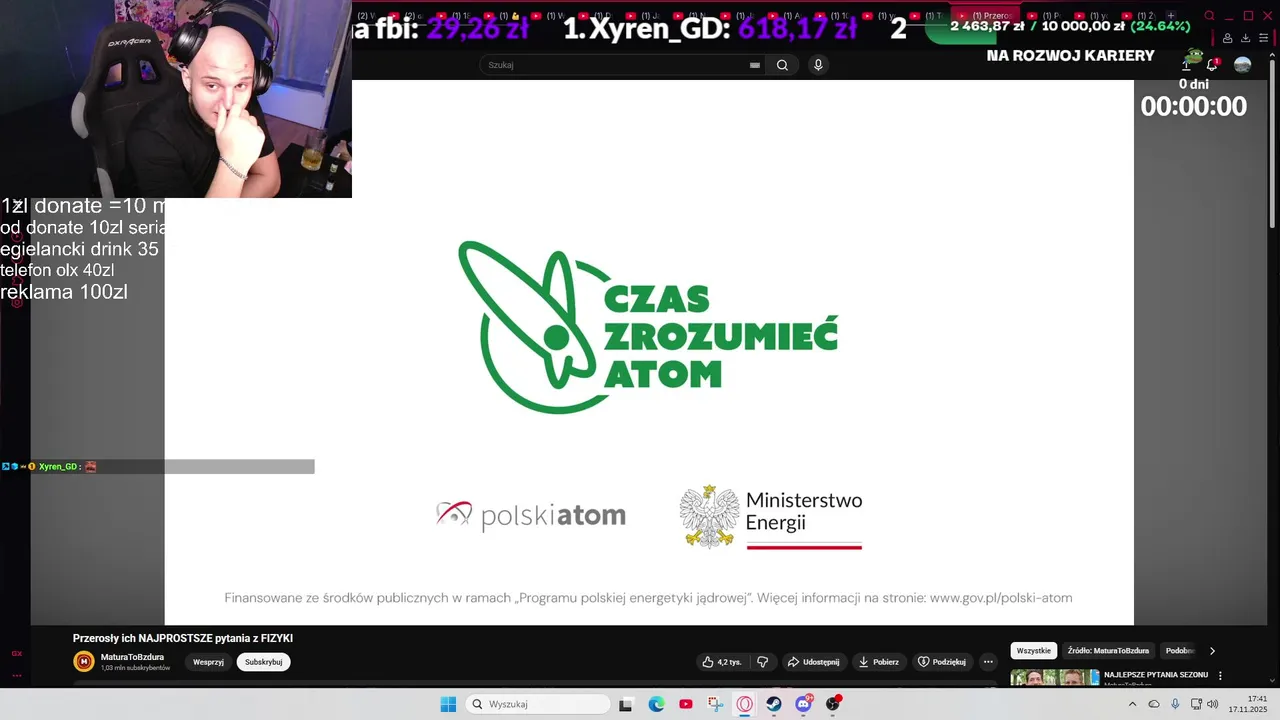
Task: Open new browser tab with plus
Action: (x=1171, y=16)
